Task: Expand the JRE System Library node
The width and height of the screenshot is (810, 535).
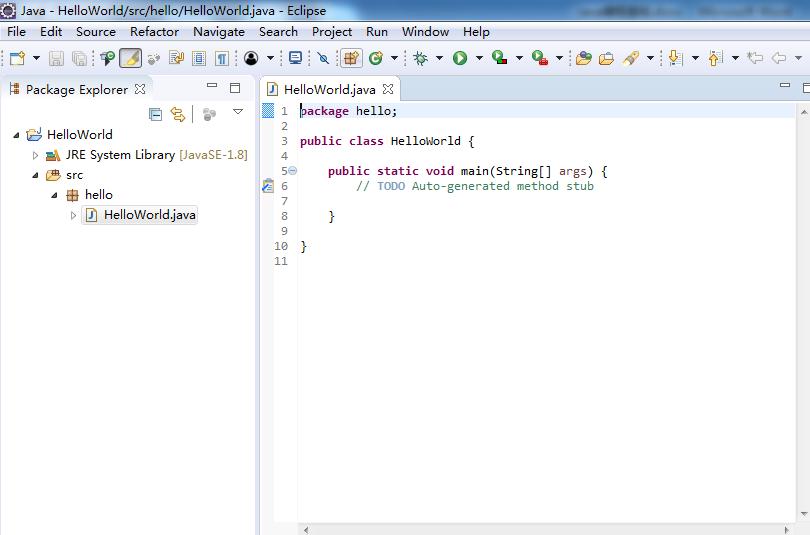Action: [x=35, y=155]
